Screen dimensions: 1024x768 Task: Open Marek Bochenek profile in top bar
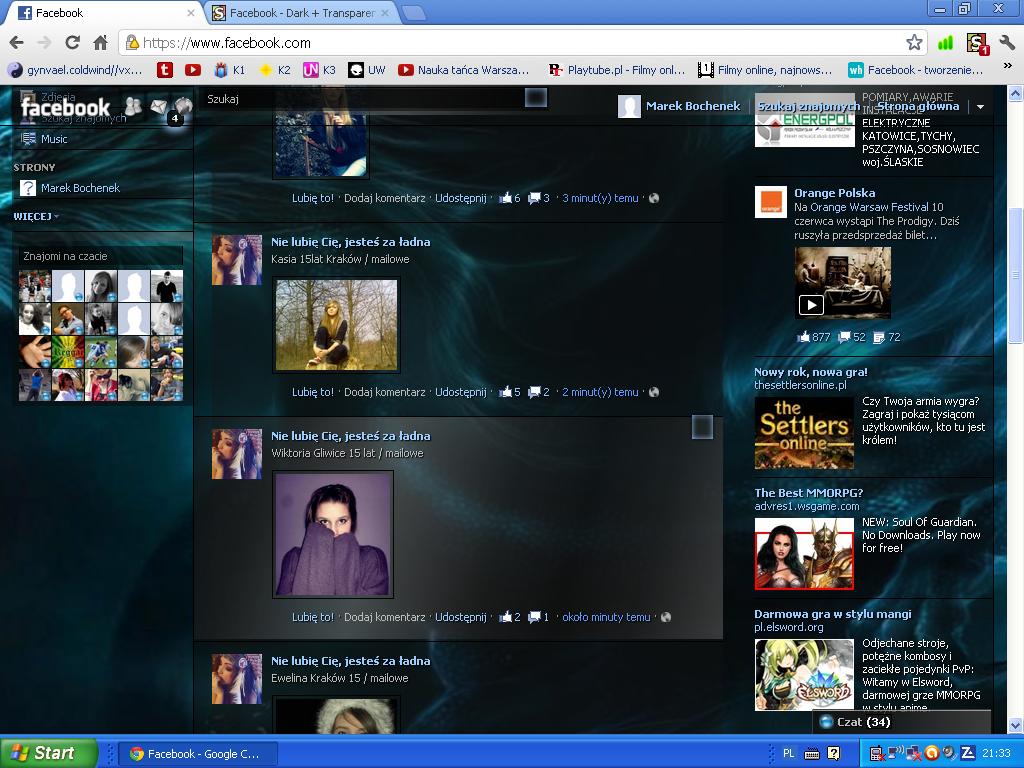point(679,106)
